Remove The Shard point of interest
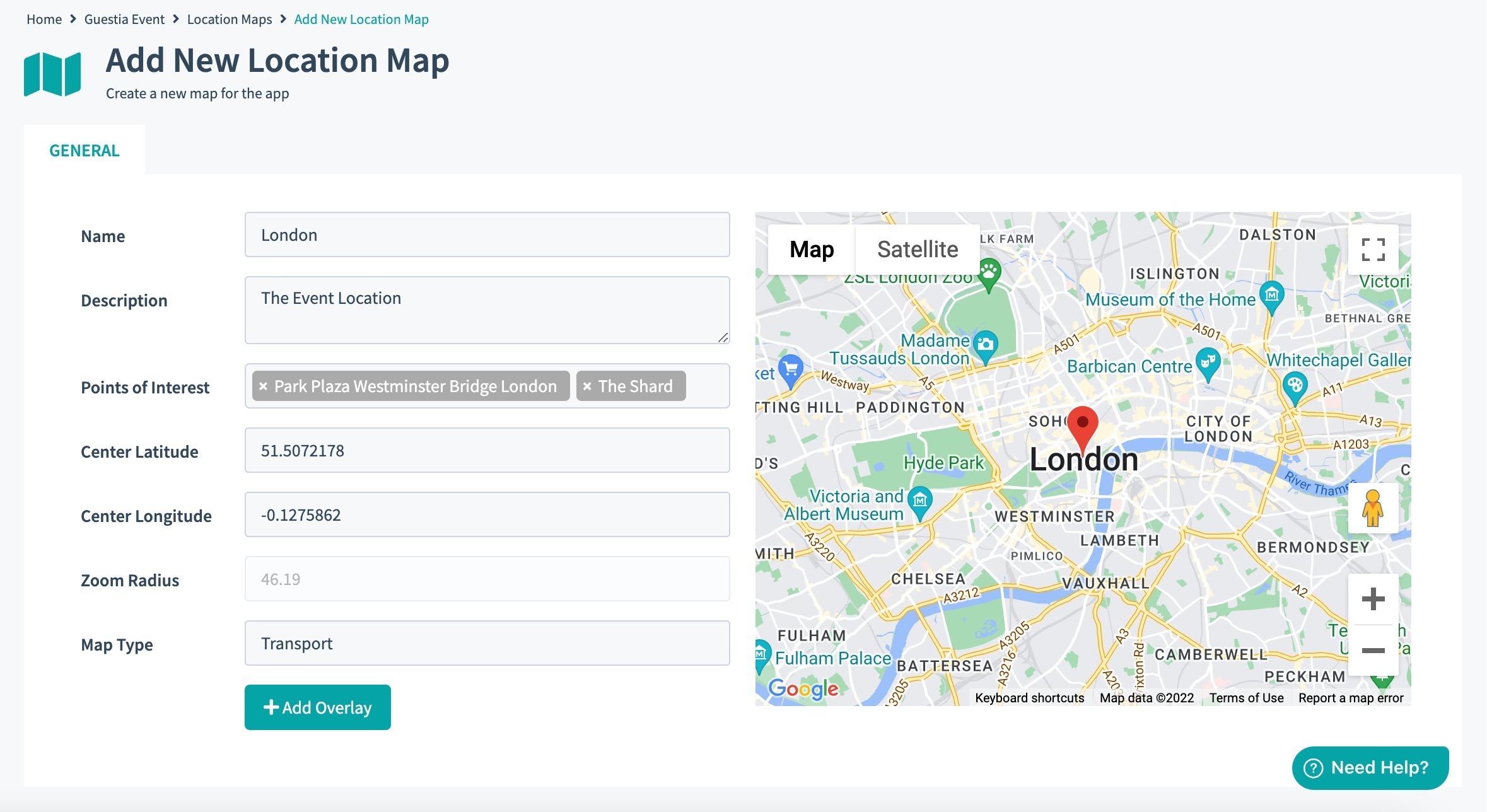 tap(587, 386)
